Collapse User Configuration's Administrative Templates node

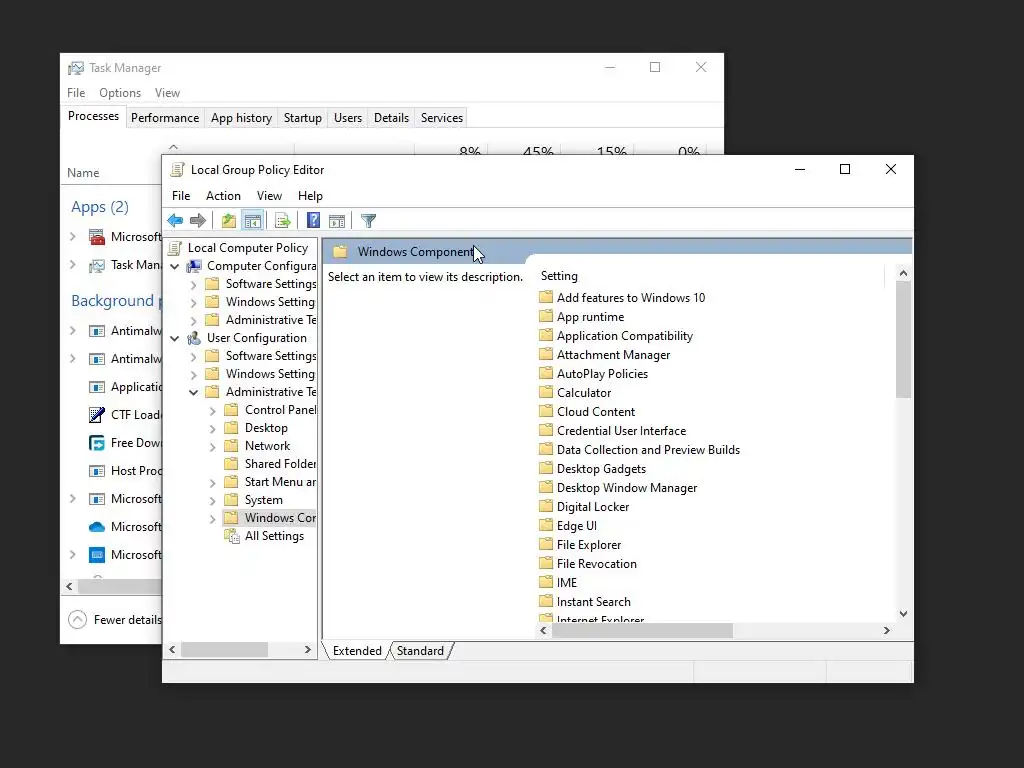[x=193, y=392]
